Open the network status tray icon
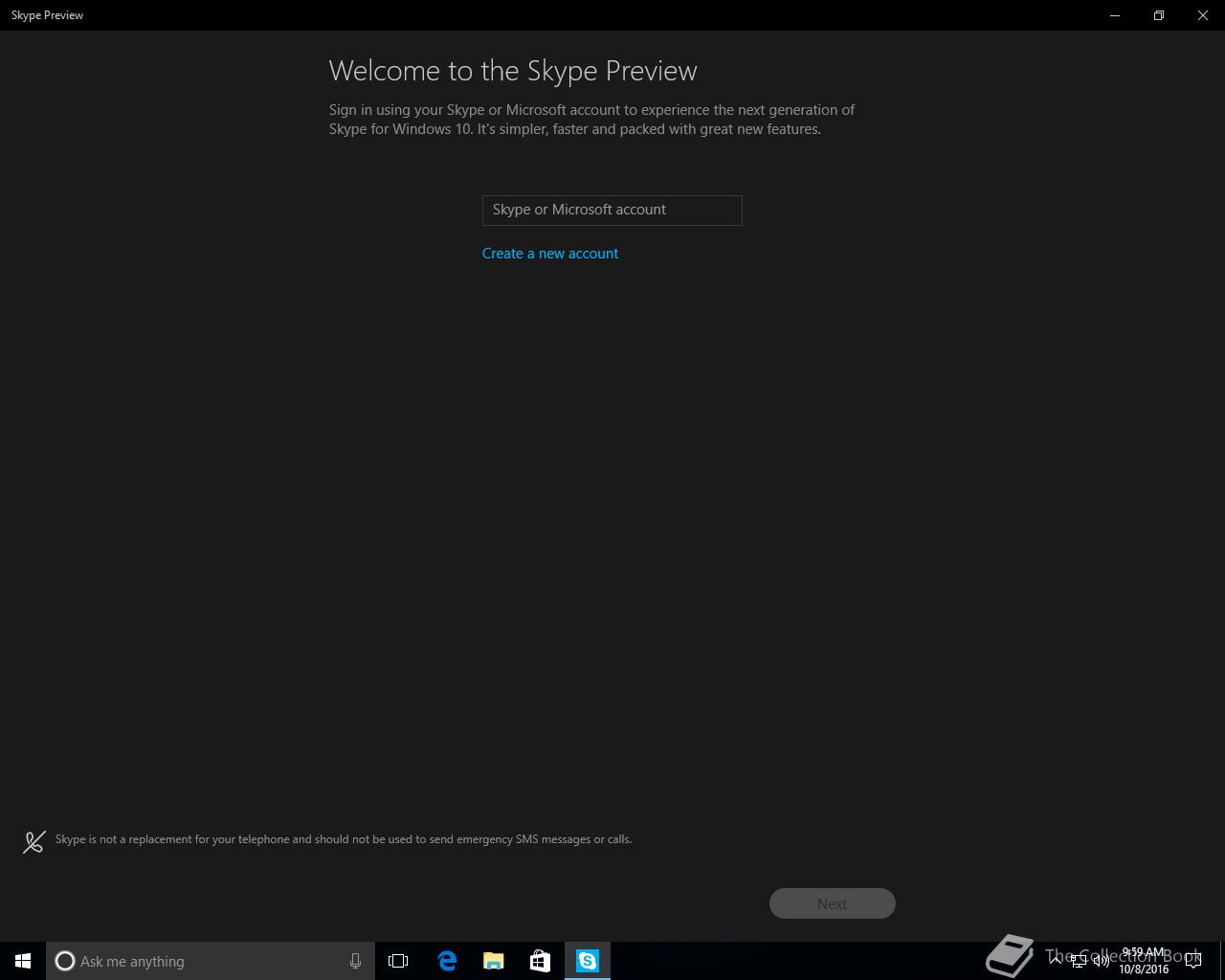 coord(1079,961)
